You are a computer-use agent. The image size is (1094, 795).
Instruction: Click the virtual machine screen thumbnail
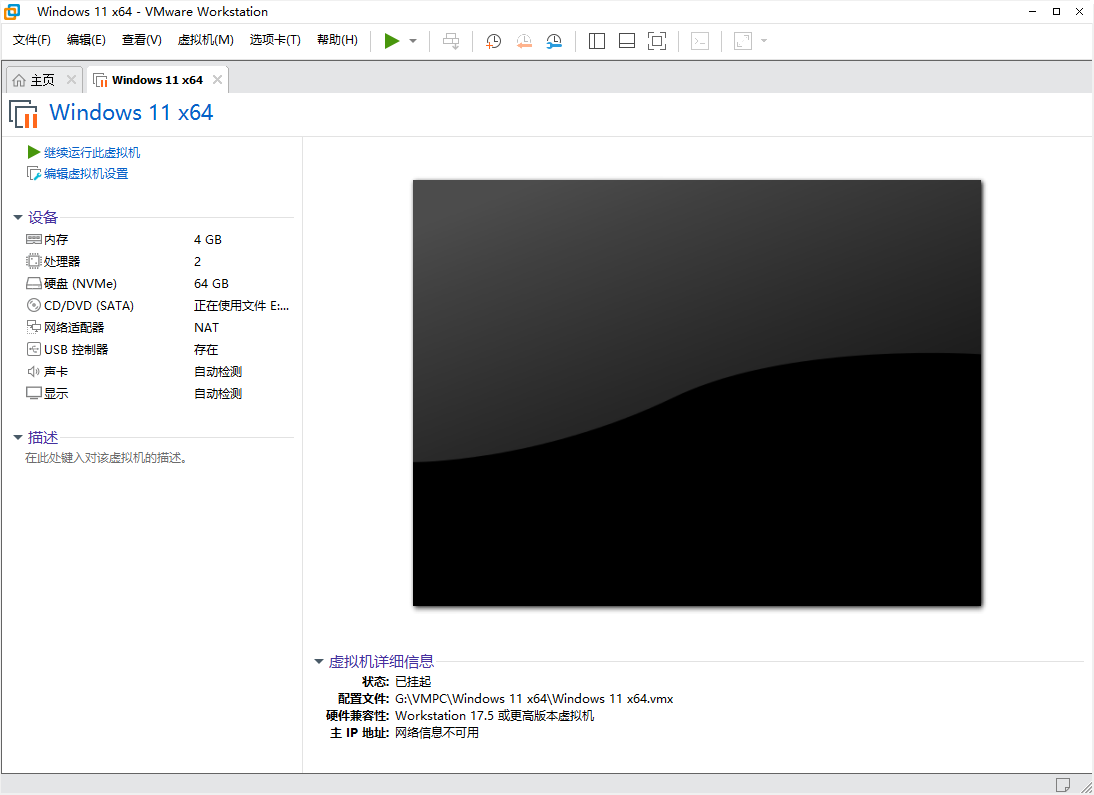point(697,392)
